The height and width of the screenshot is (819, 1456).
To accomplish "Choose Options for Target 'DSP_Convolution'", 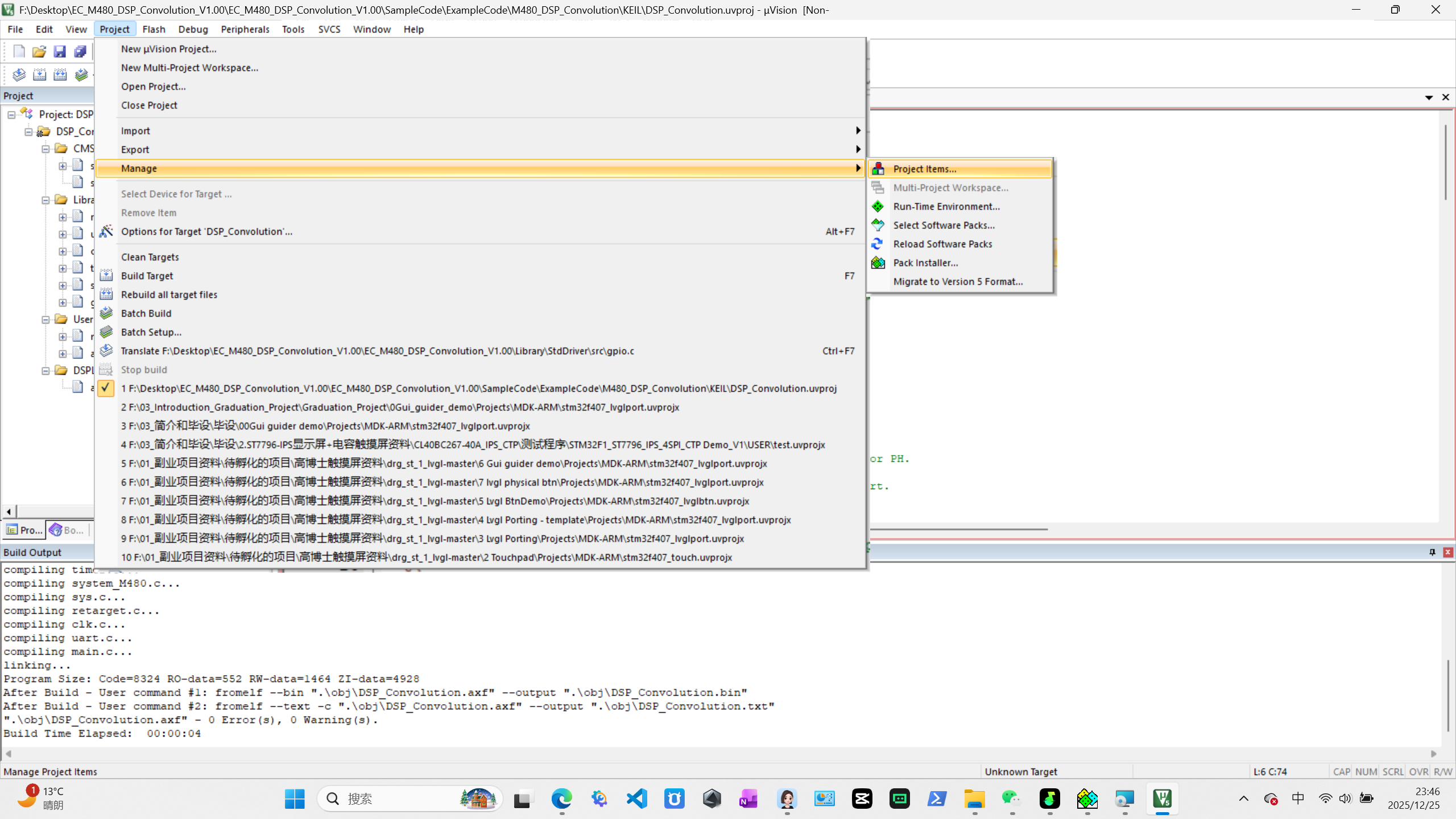I will [x=206, y=231].
